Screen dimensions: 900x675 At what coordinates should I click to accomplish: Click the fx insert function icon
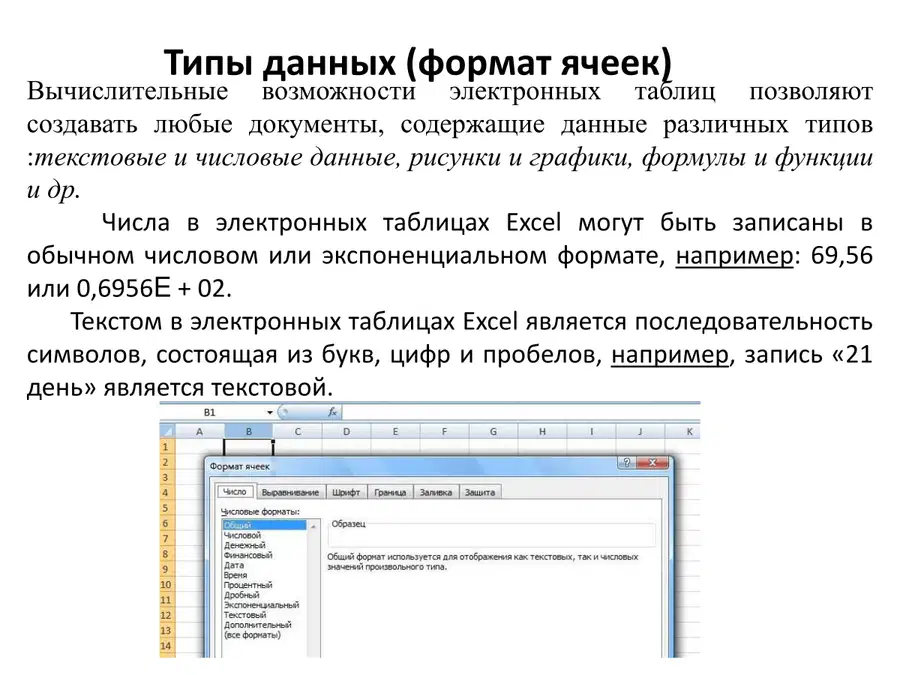tap(332, 412)
